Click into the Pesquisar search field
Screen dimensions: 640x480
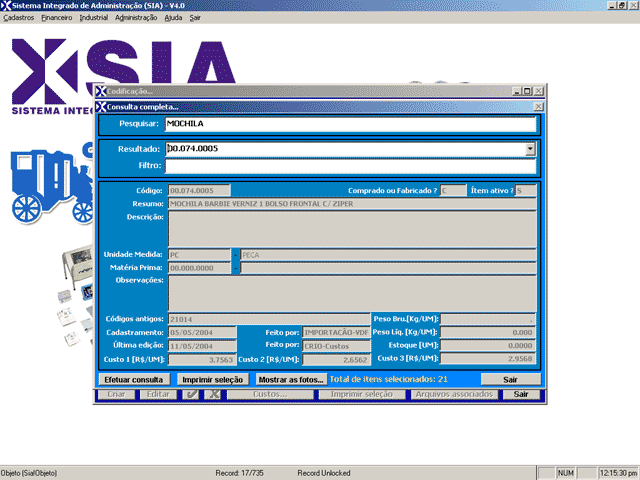click(x=337, y=124)
